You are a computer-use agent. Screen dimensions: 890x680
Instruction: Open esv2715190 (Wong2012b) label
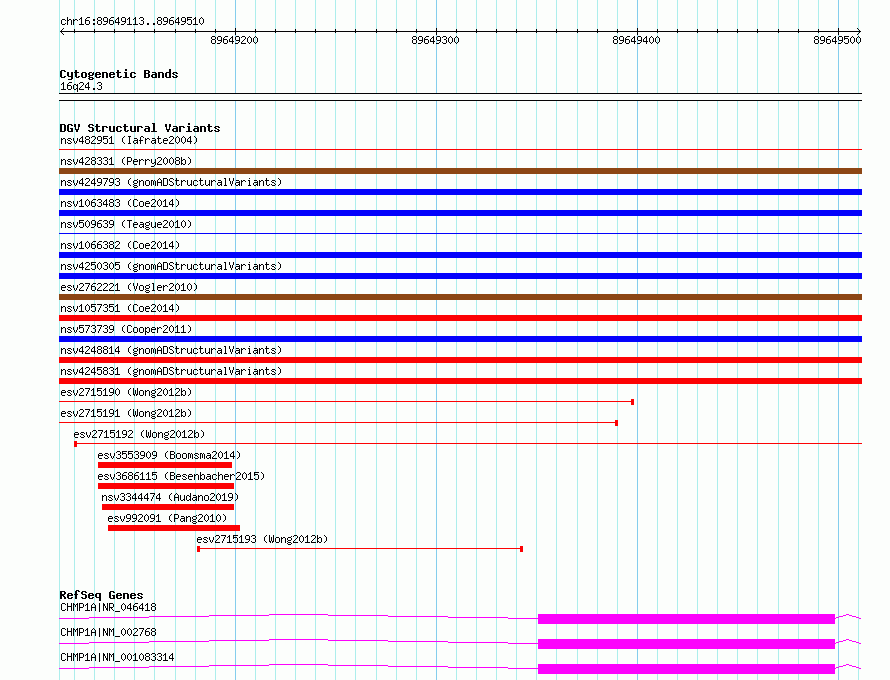click(x=126, y=392)
